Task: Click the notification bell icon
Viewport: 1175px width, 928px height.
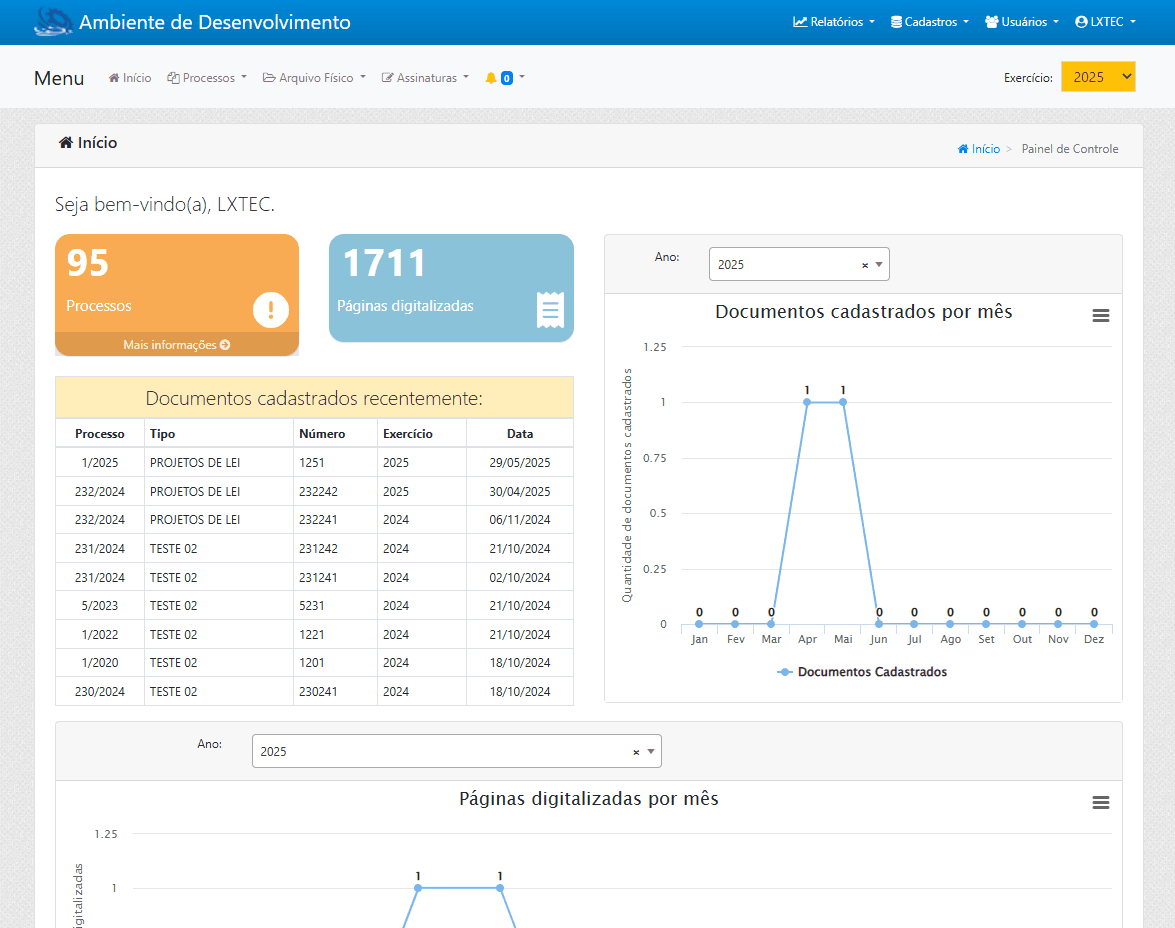Action: click(491, 78)
